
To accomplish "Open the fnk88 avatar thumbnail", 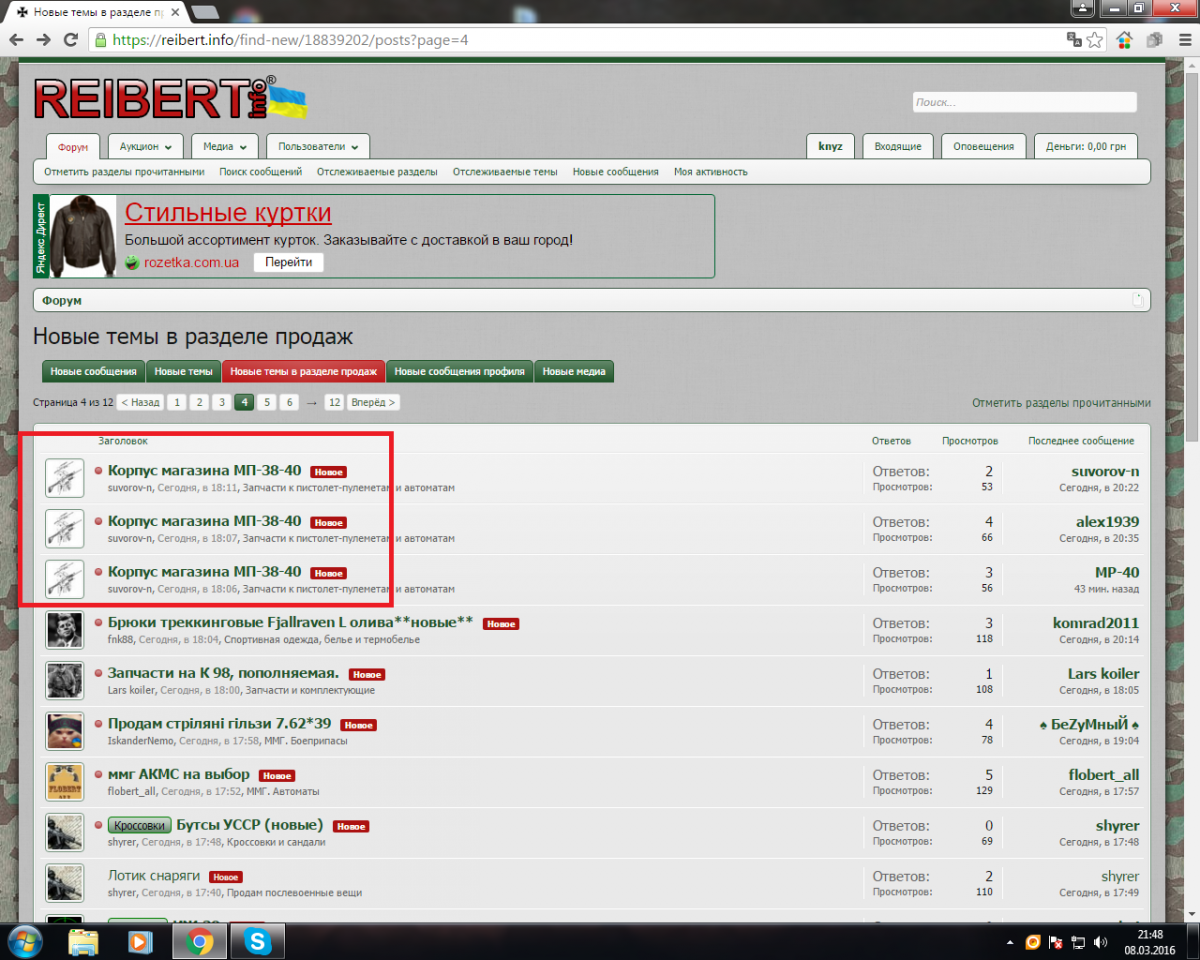I will [64, 630].
